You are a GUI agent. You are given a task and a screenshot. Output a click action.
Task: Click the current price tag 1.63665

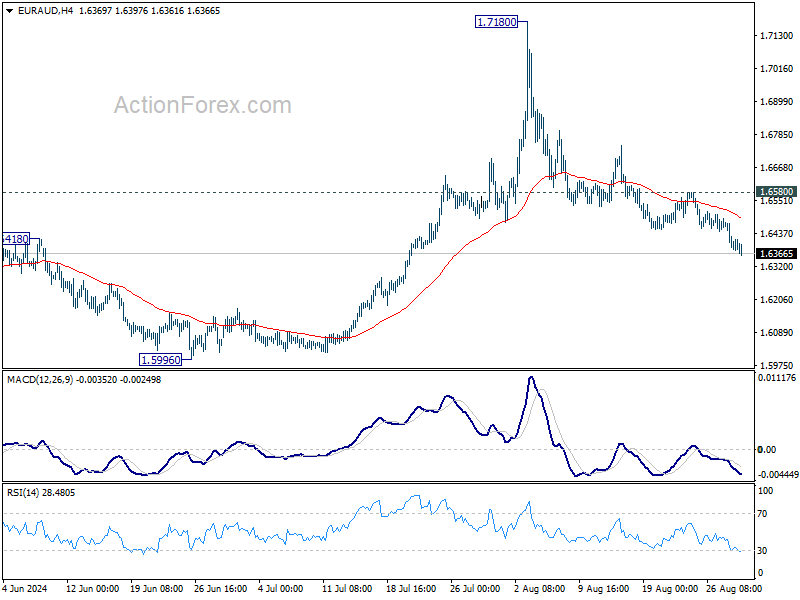click(x=777, y=254)
